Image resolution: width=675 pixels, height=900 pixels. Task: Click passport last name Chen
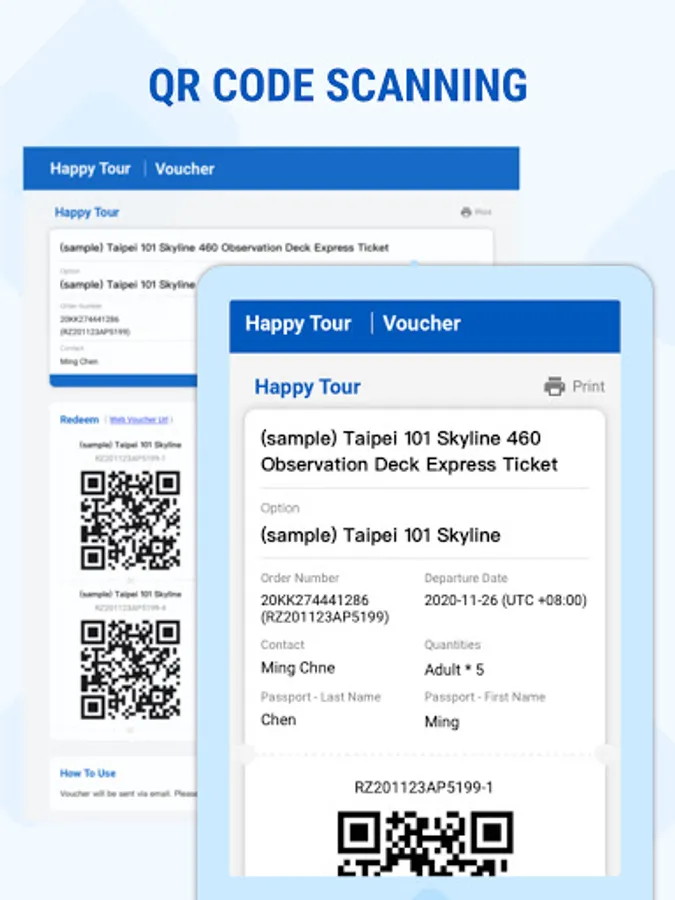pos(278,720)
